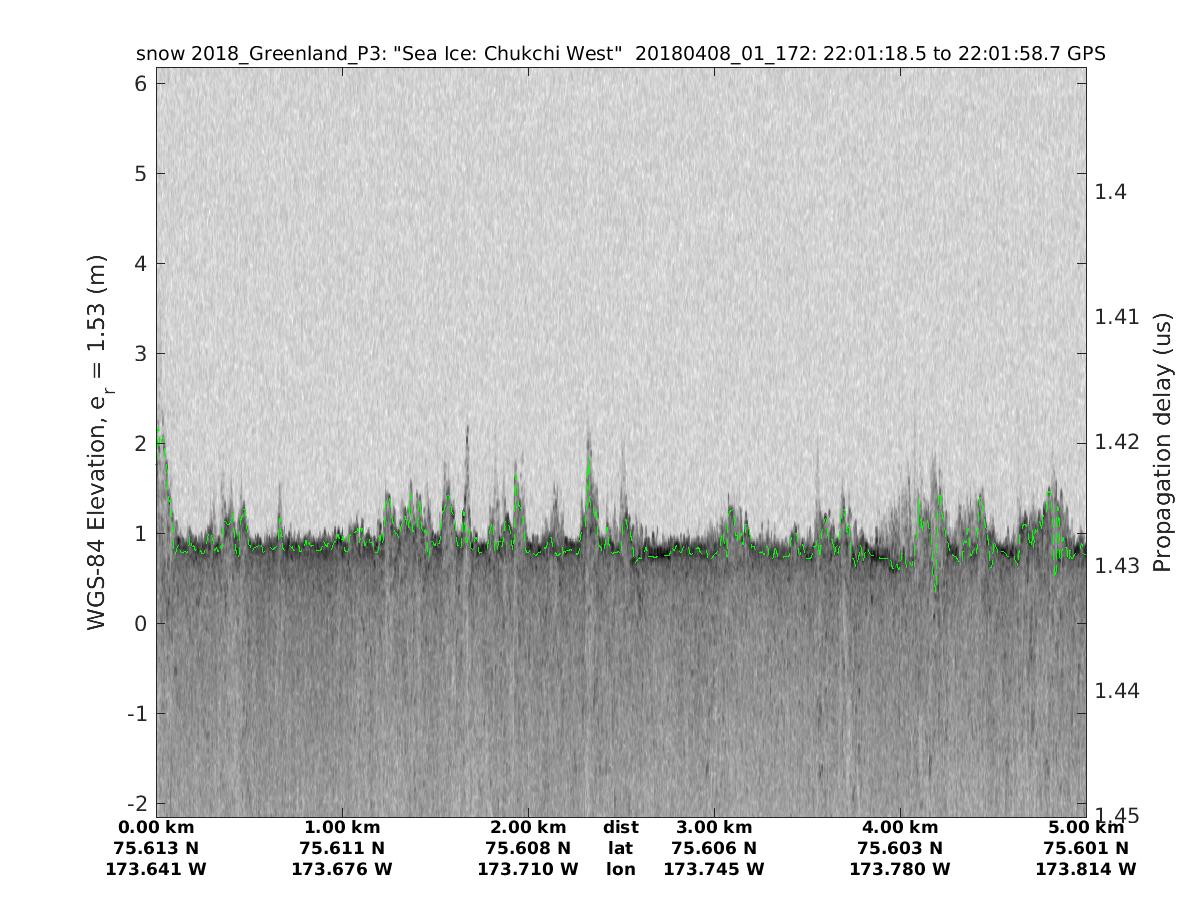Click the 75.613 N latitude label
Screen dimensions: 1200x900
tap(156, 848)
